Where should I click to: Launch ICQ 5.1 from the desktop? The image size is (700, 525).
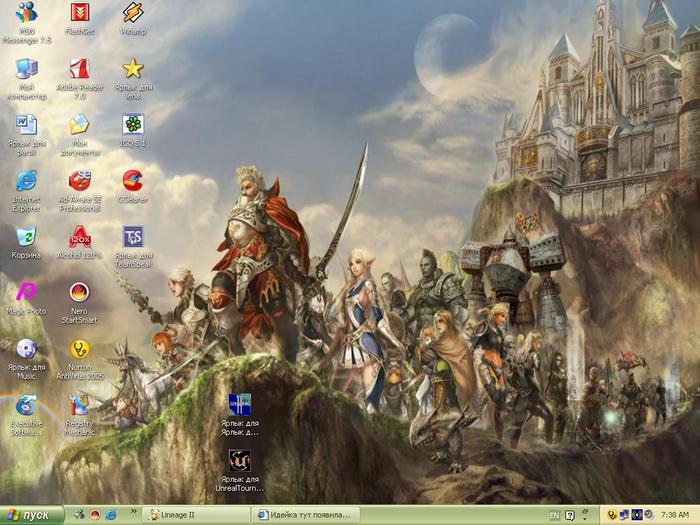133,125
